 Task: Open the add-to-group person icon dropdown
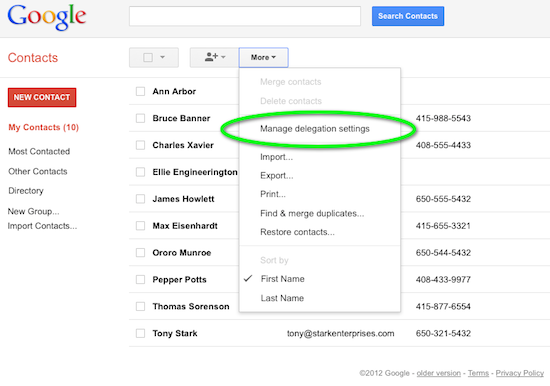214,57
